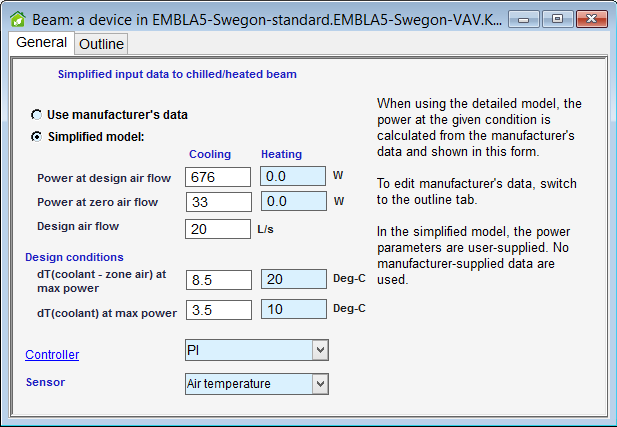Edit cooling dT(coolant - zone air) value 8.5
This screenshot has height=427, width=617.
pyautogui.click(x=219, y=280)
